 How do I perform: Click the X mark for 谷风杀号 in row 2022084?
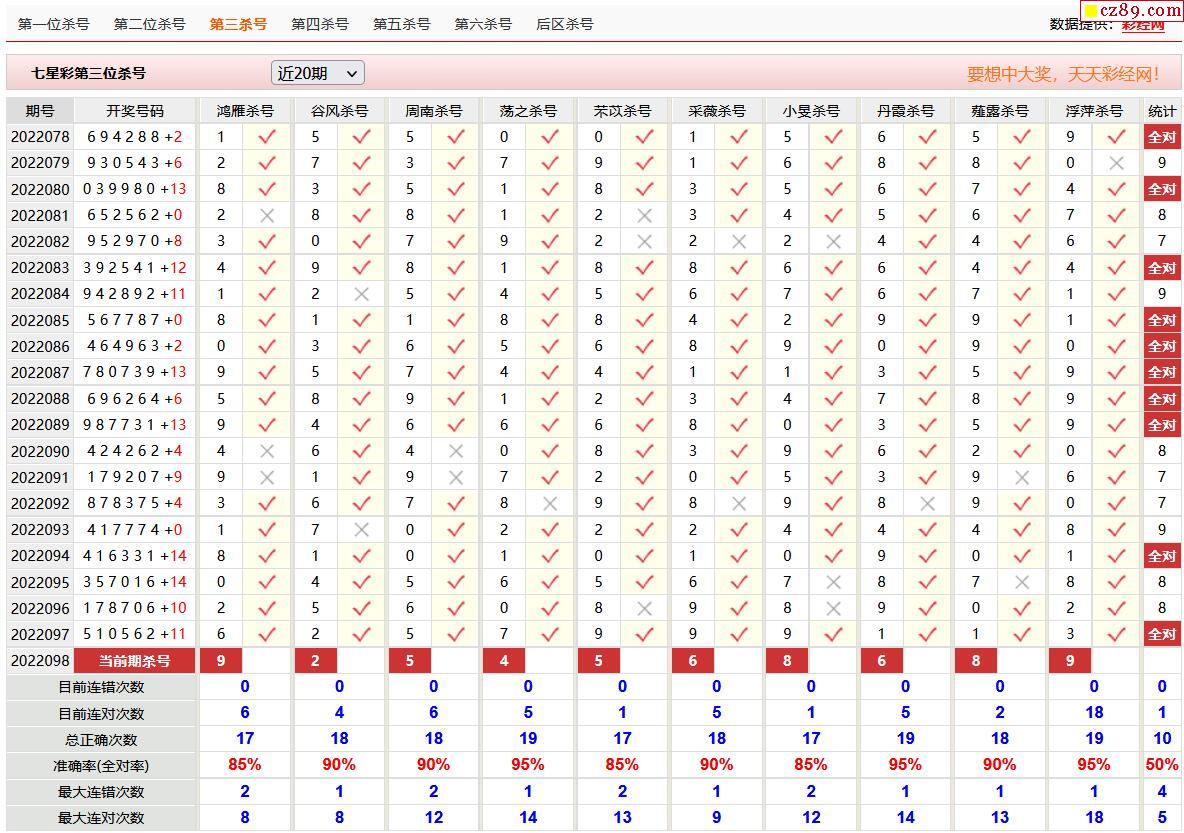(361, 294)
